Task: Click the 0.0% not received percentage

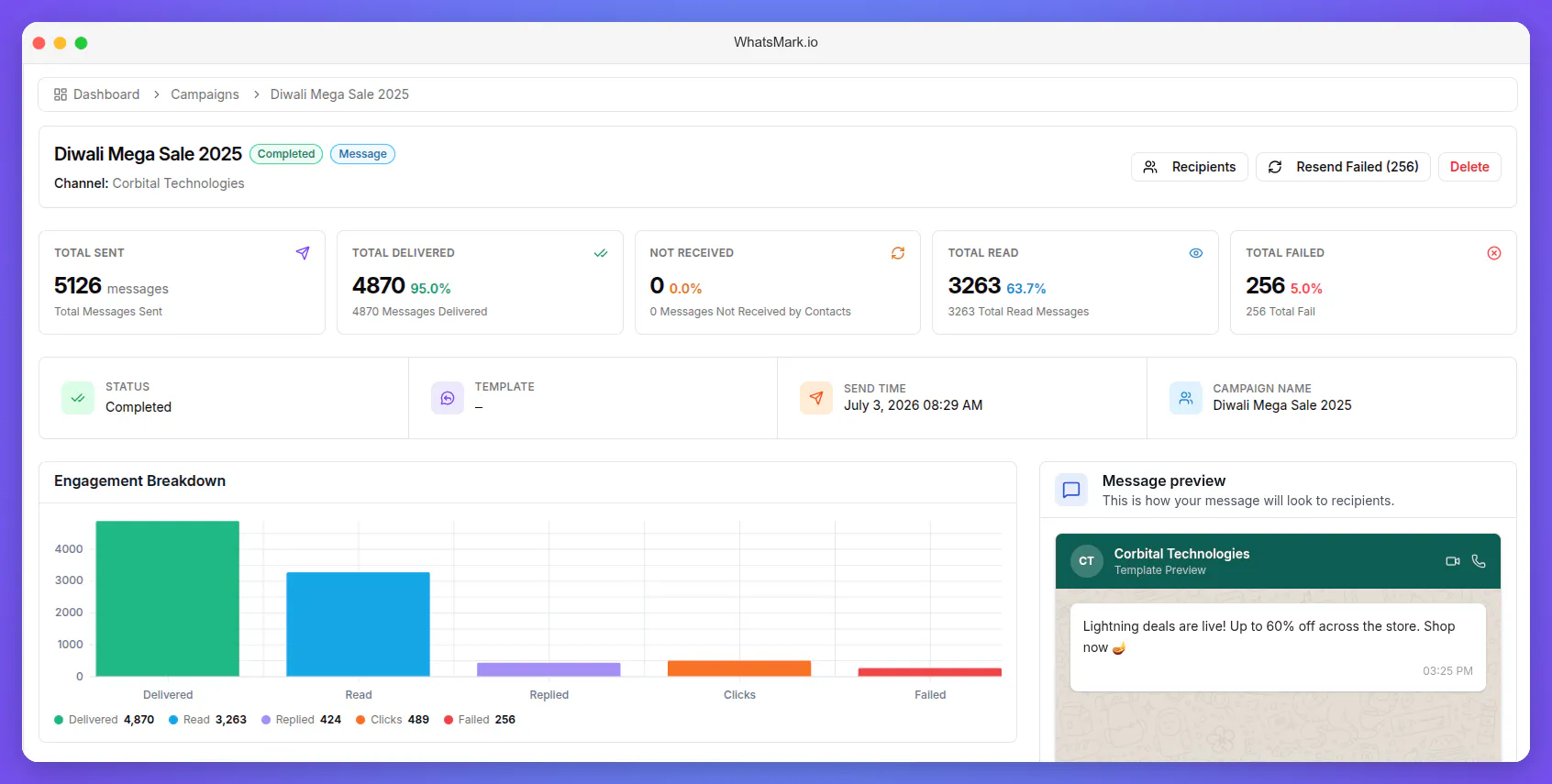Action: (685, 289)
